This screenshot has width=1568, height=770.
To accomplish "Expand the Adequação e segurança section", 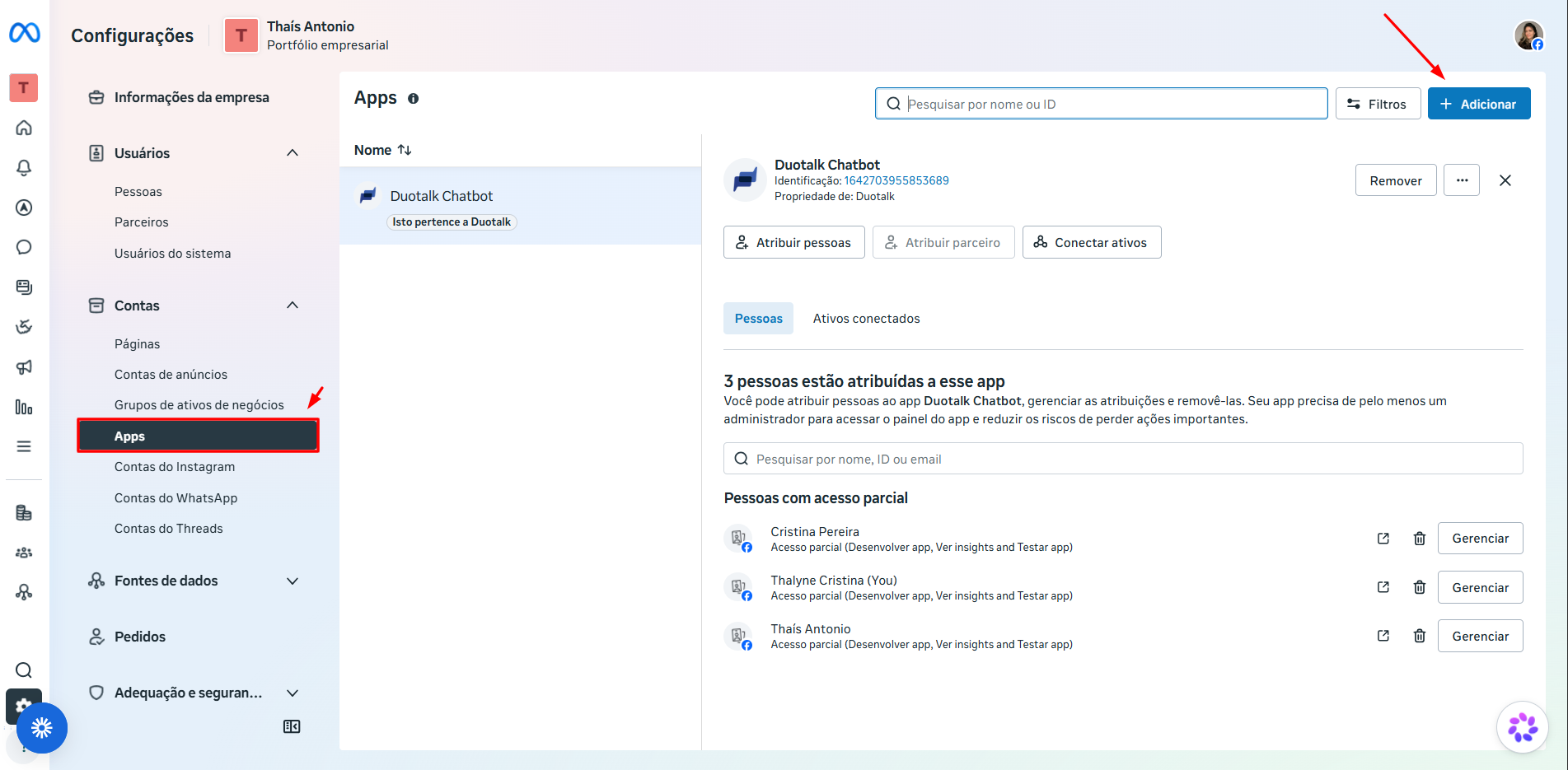I will click(x=293, y=693).
